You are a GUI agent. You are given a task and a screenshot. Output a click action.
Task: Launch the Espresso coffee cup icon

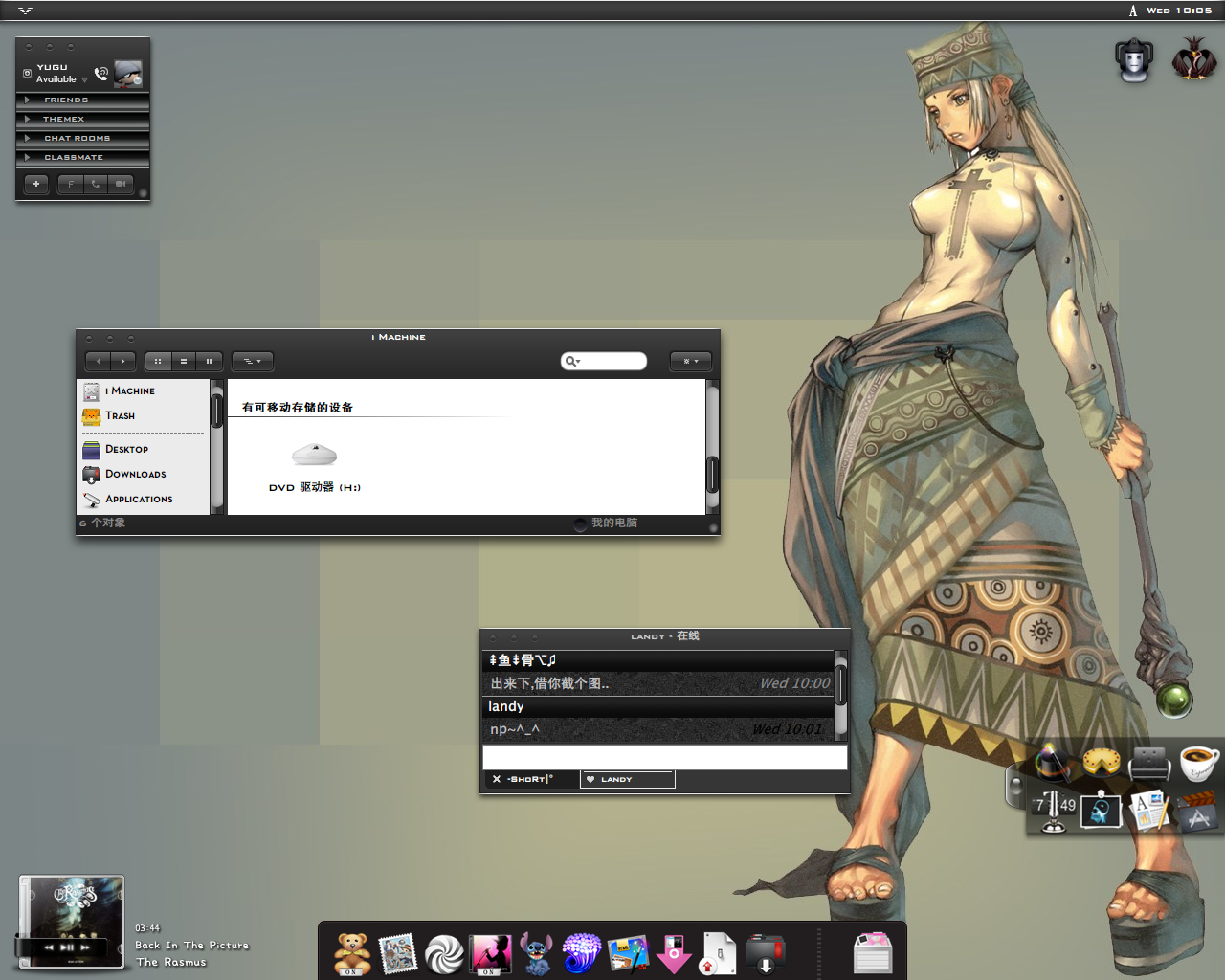coord(1198,762)
